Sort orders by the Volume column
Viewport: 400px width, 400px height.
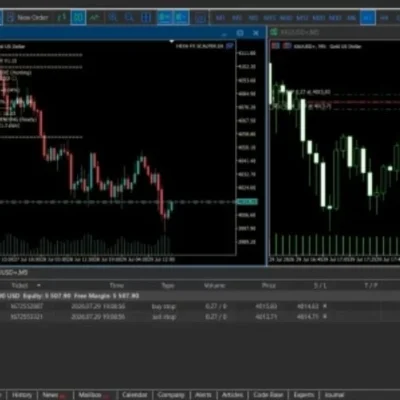(x=215, y=286)
